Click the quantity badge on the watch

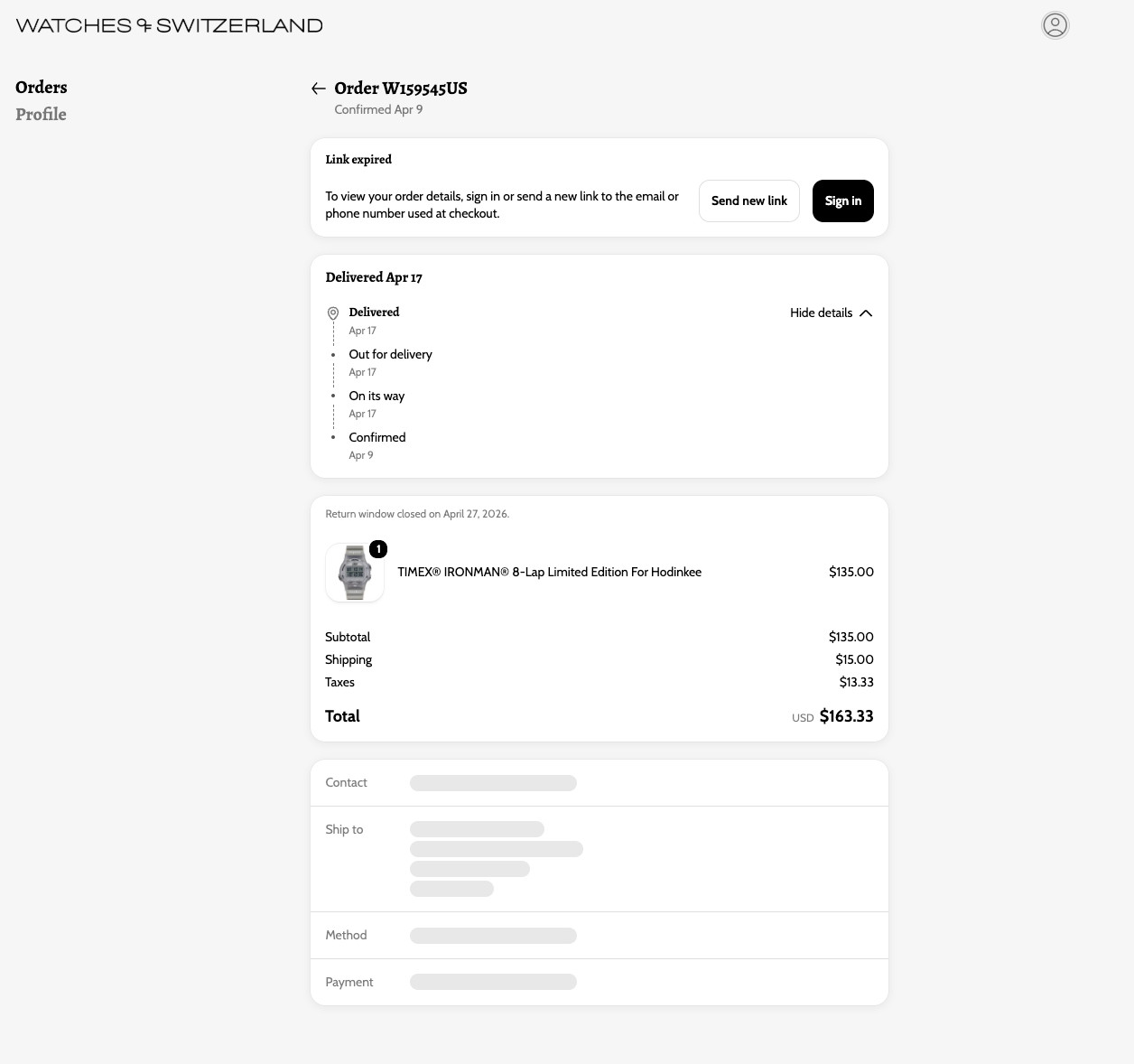click(378, 549)
